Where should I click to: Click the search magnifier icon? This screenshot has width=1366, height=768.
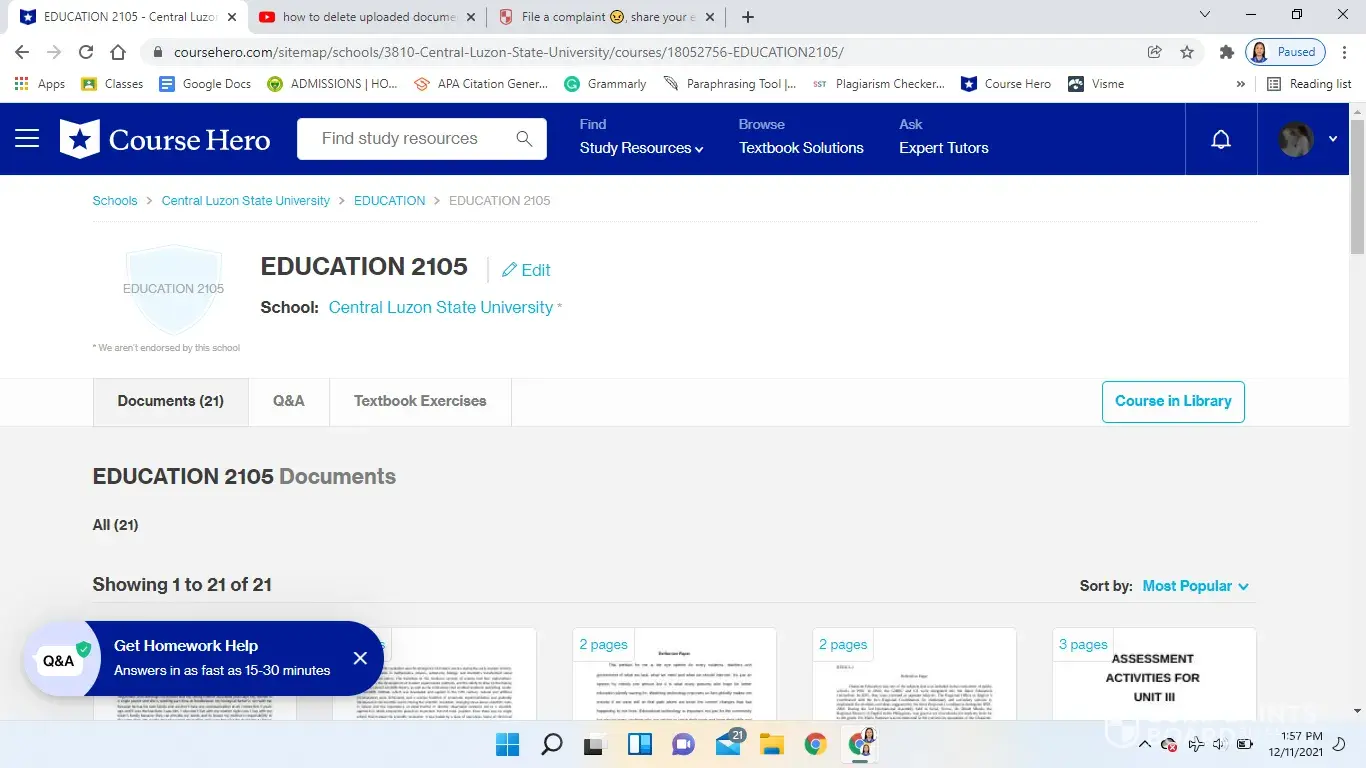[x=524, y=139]
